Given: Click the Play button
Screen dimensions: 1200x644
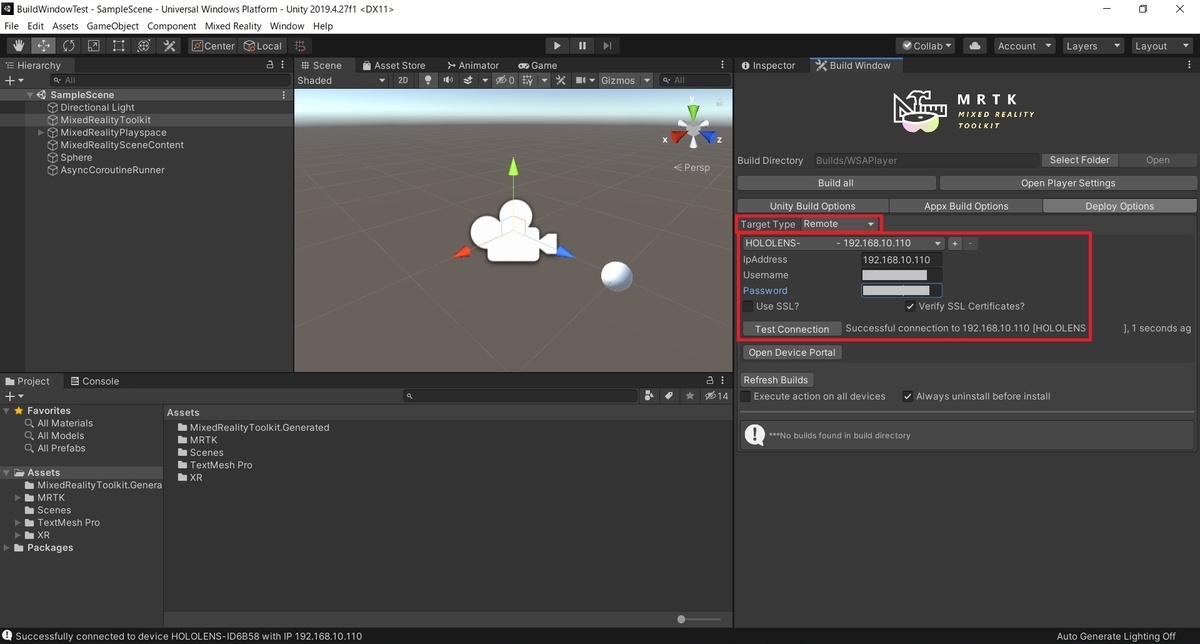Looking at the screenshot, I should pos(557,46).
